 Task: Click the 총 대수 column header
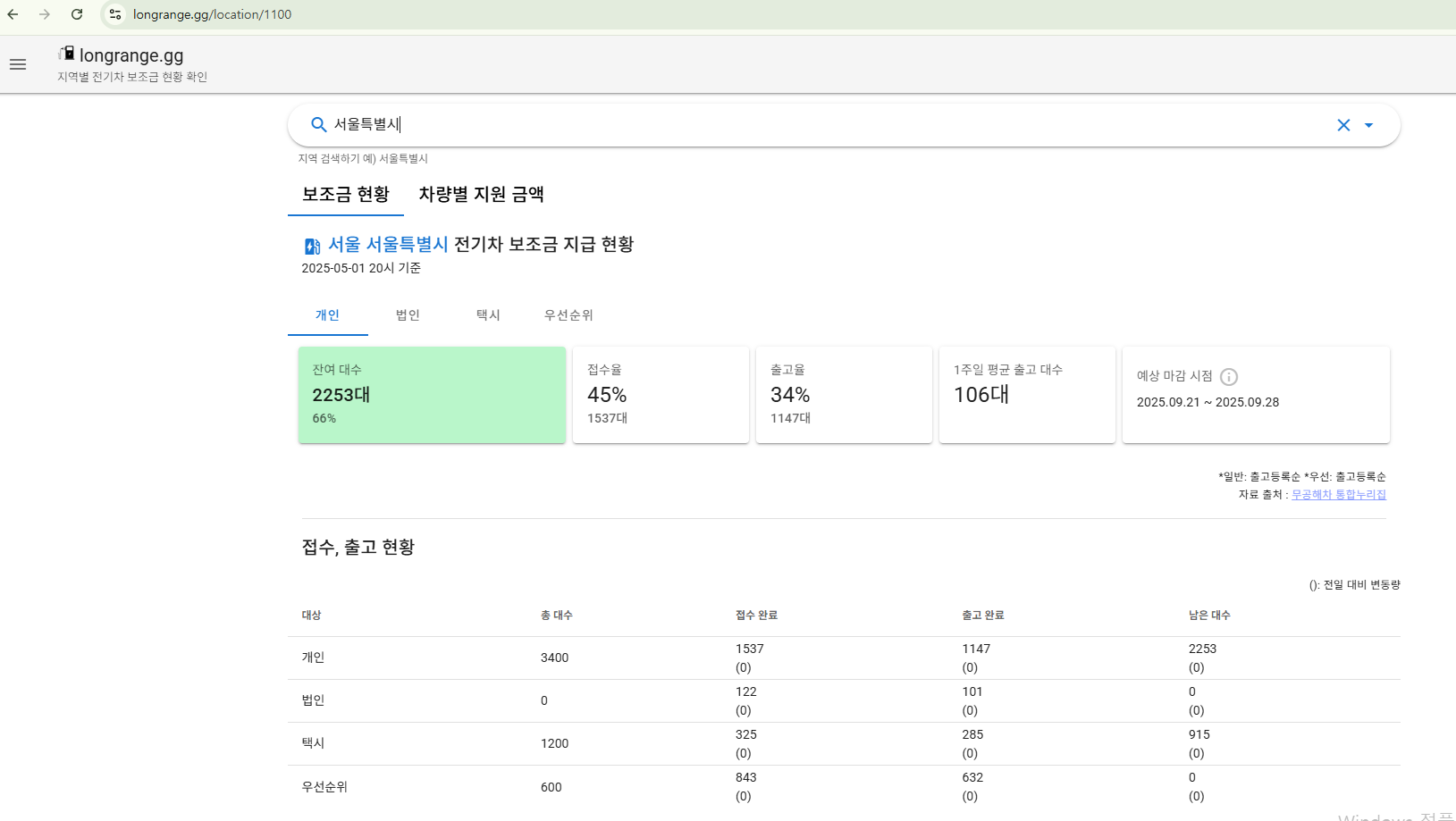tap(556, 615)
